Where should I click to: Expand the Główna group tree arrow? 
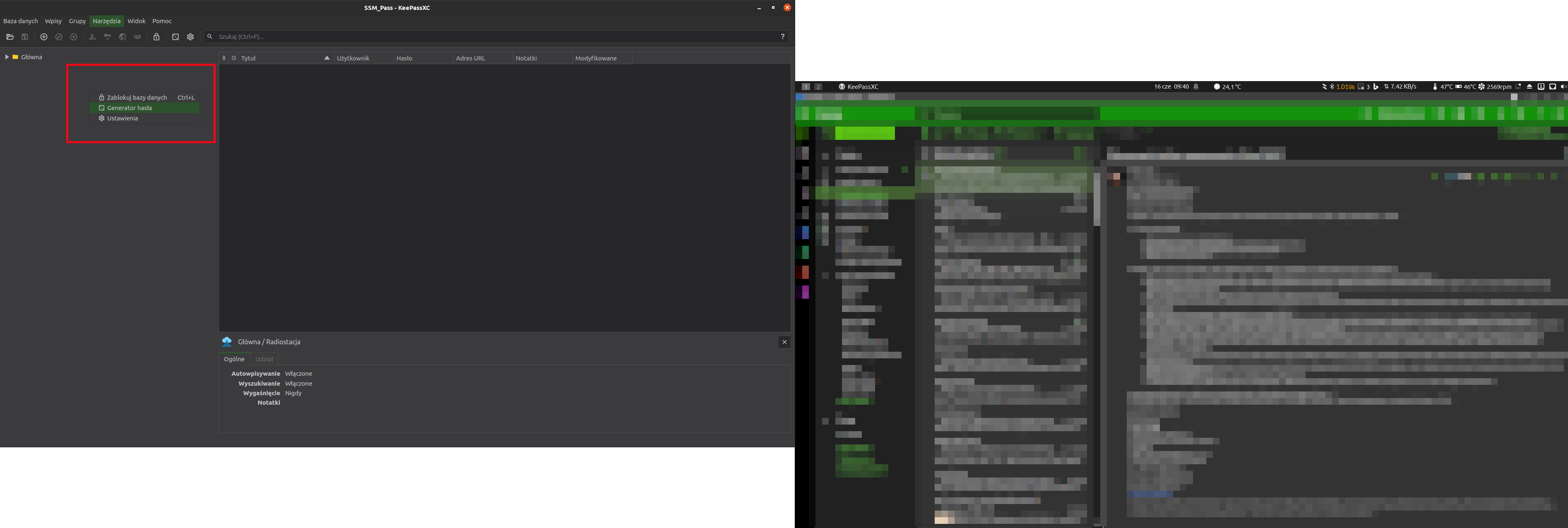click(x=7, y=57)
